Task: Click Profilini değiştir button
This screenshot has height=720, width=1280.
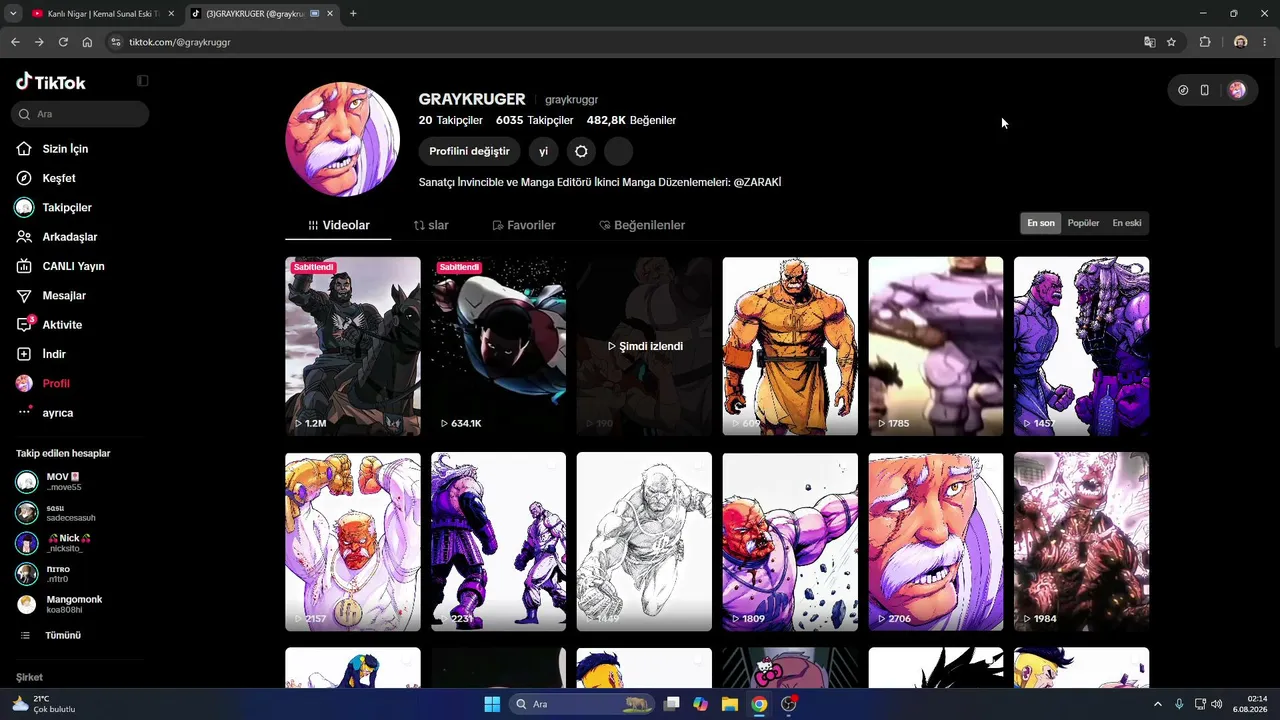Action: pyautogui.click(x=469, y=151)
